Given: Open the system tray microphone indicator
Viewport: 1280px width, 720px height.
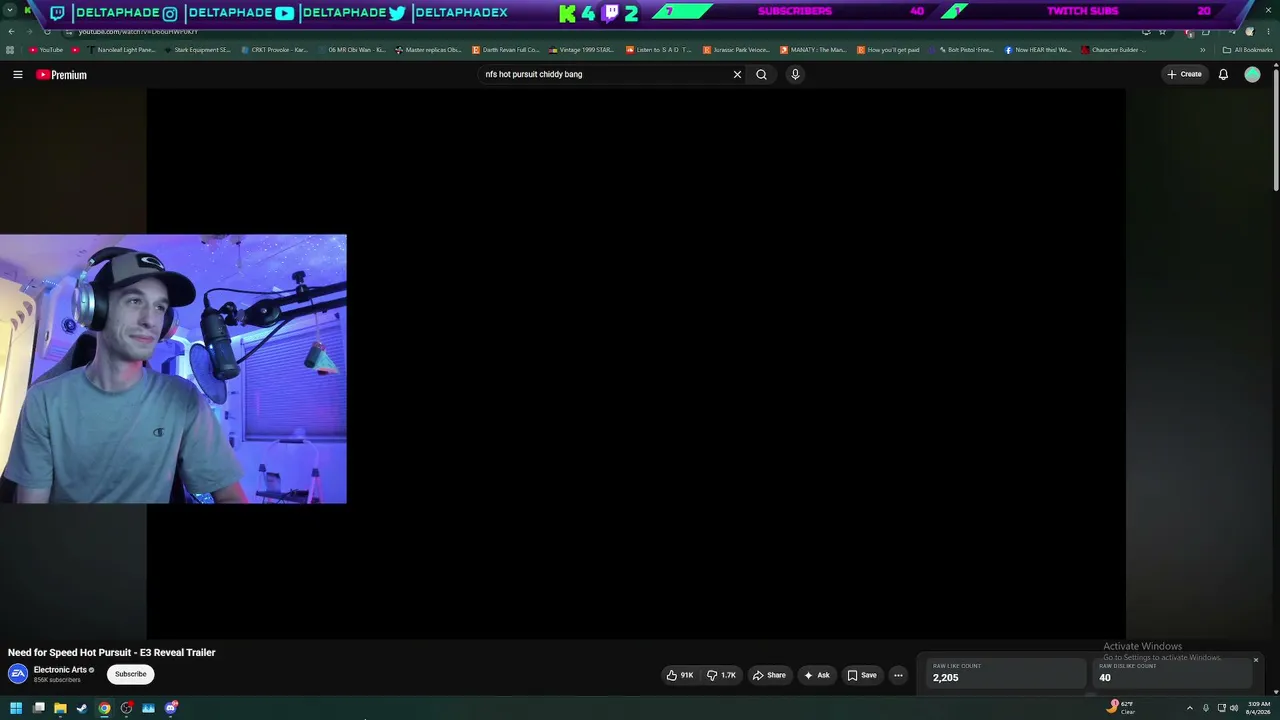Looking at the screenshot, I should click(x=1206, y=708).
